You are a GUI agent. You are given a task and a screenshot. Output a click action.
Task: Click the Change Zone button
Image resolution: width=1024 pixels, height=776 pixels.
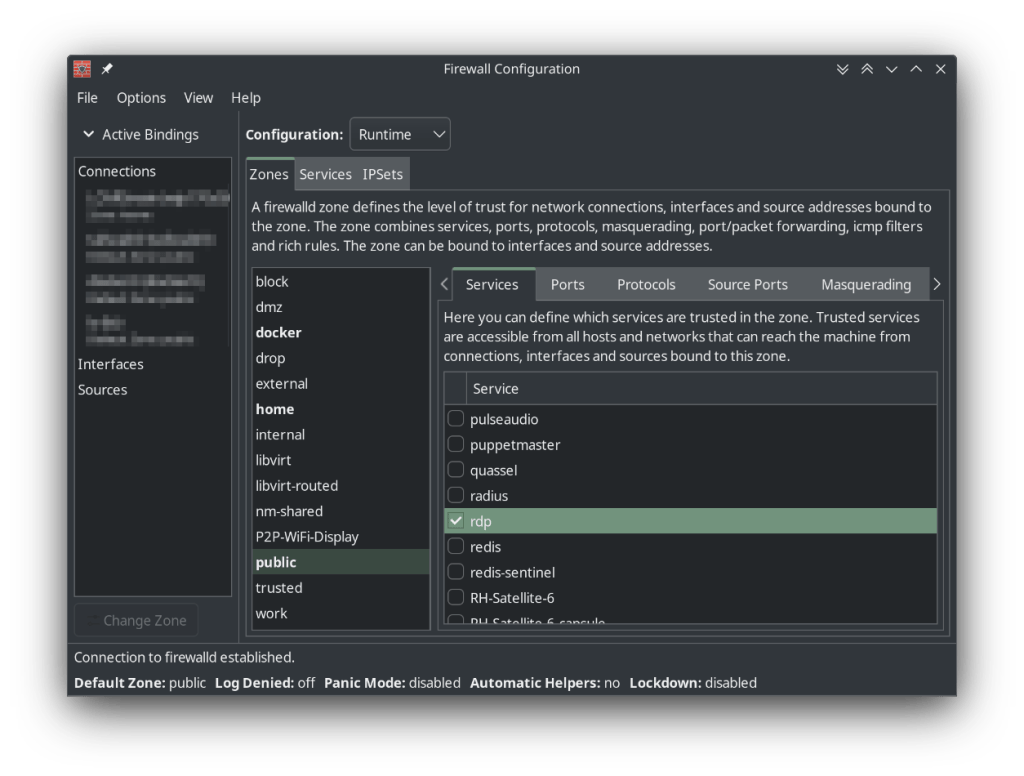point(136,620)
